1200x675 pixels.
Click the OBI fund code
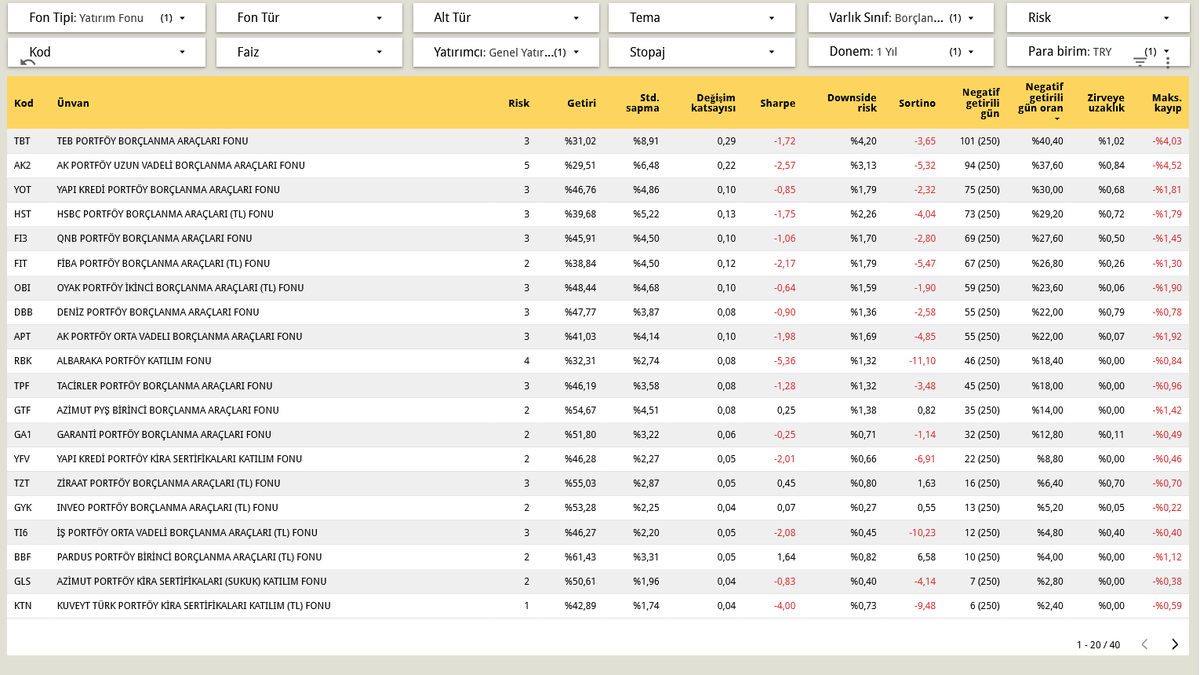coord(22,288)
